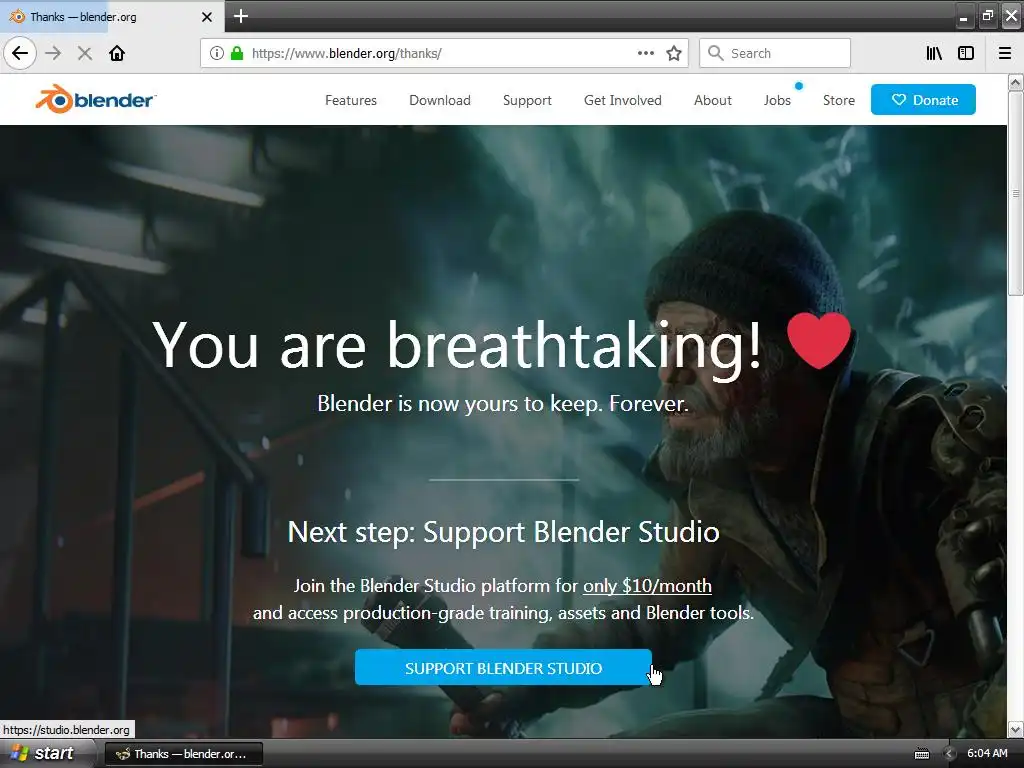Viewport: 1024px width, 768px height.
Task: Open the browser home page icon
Action: tap(117, 53)
